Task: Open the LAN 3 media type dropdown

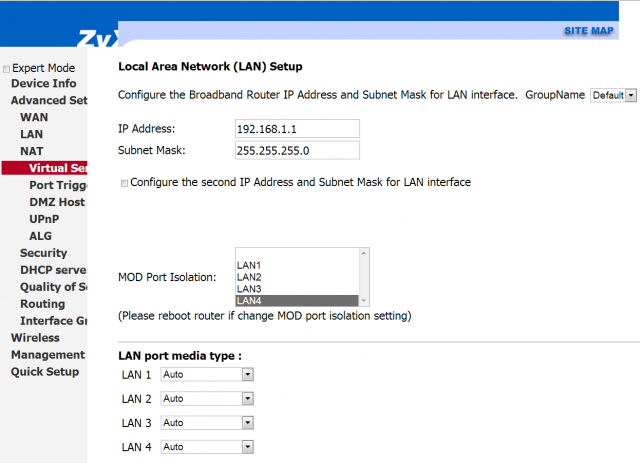Action: click(207, 423)
